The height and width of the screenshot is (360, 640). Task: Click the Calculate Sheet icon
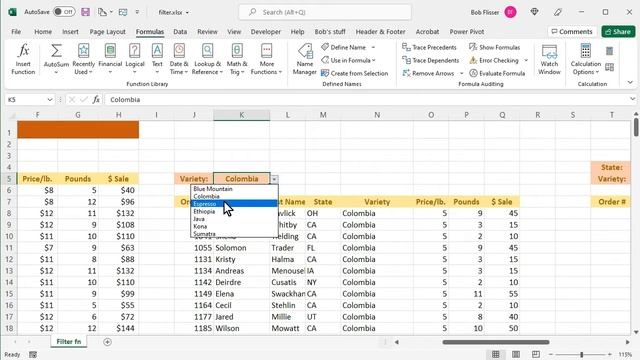tap(609, 67)
